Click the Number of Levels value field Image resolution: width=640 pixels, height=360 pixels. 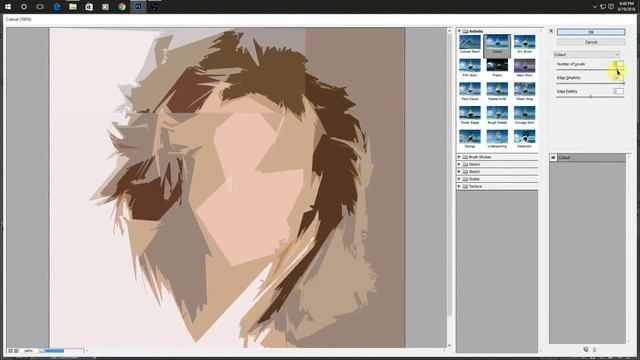pos(618,64)
